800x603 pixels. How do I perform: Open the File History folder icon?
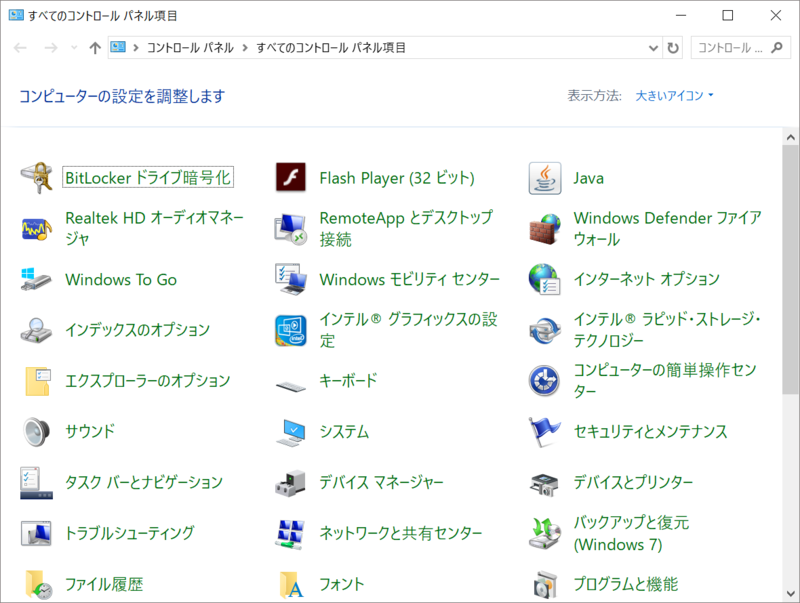(x=38, y=585)
